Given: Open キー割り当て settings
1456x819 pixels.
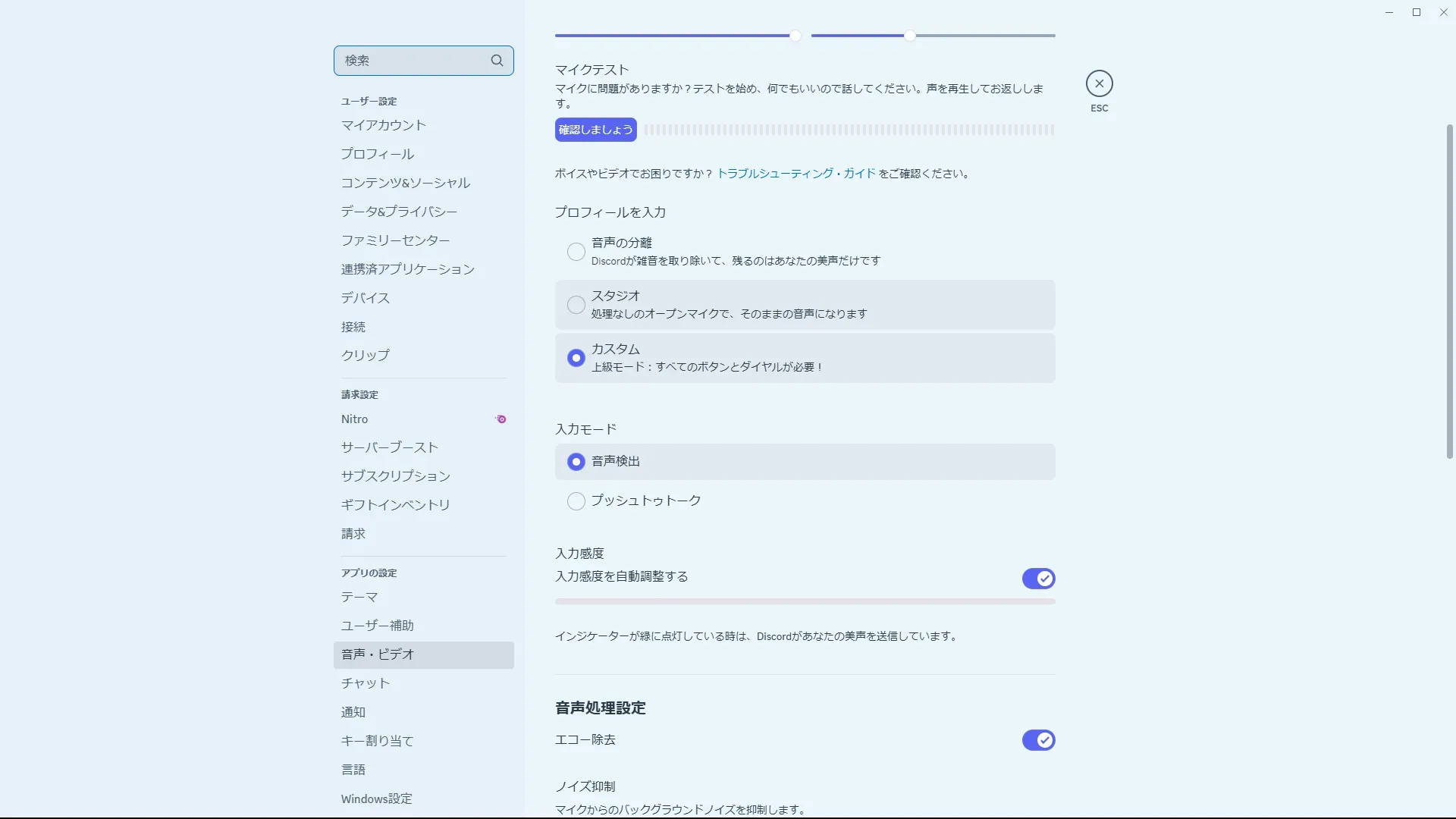Looking at the screenshot, I should click(x=378, y=741).
